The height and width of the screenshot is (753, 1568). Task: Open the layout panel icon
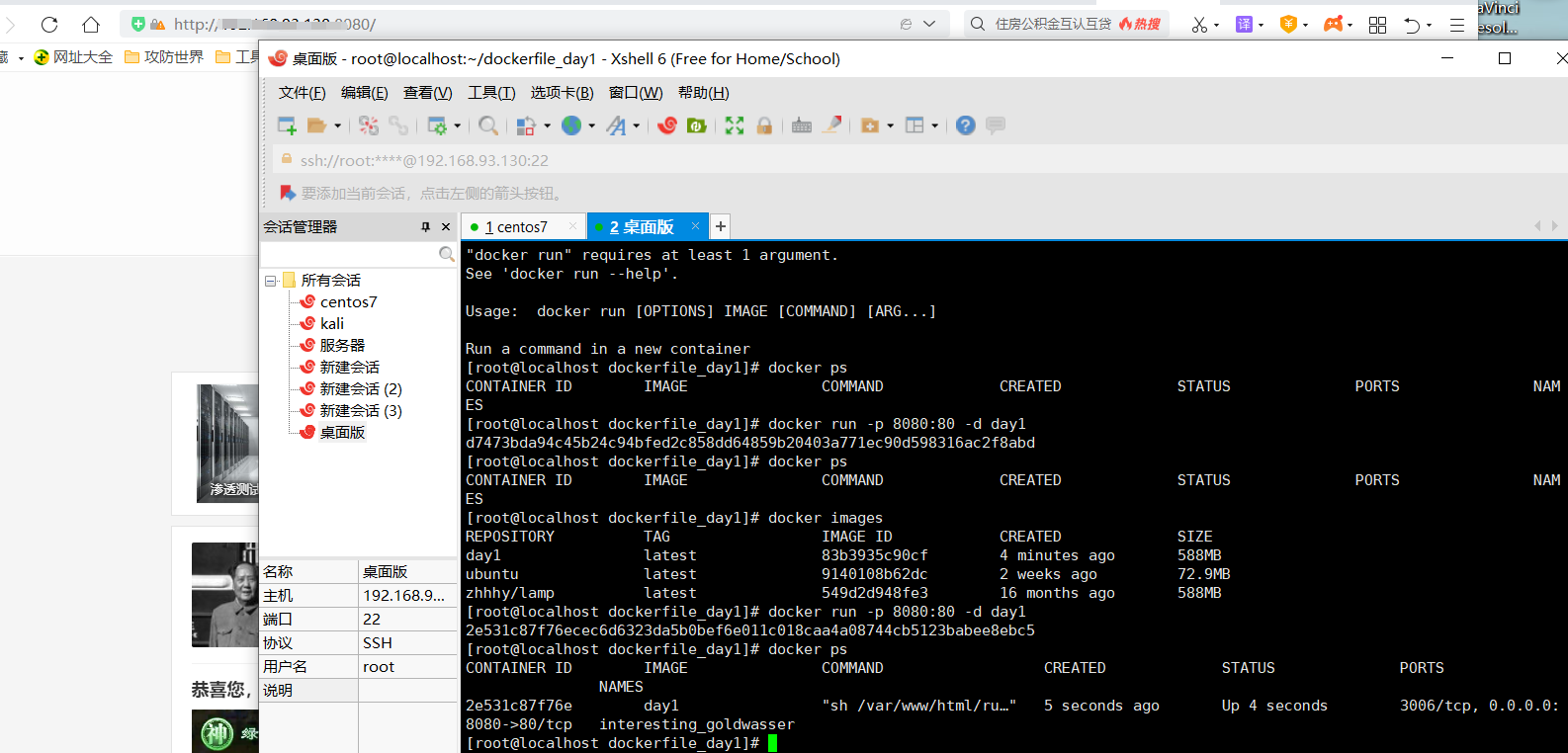point(915,125)
